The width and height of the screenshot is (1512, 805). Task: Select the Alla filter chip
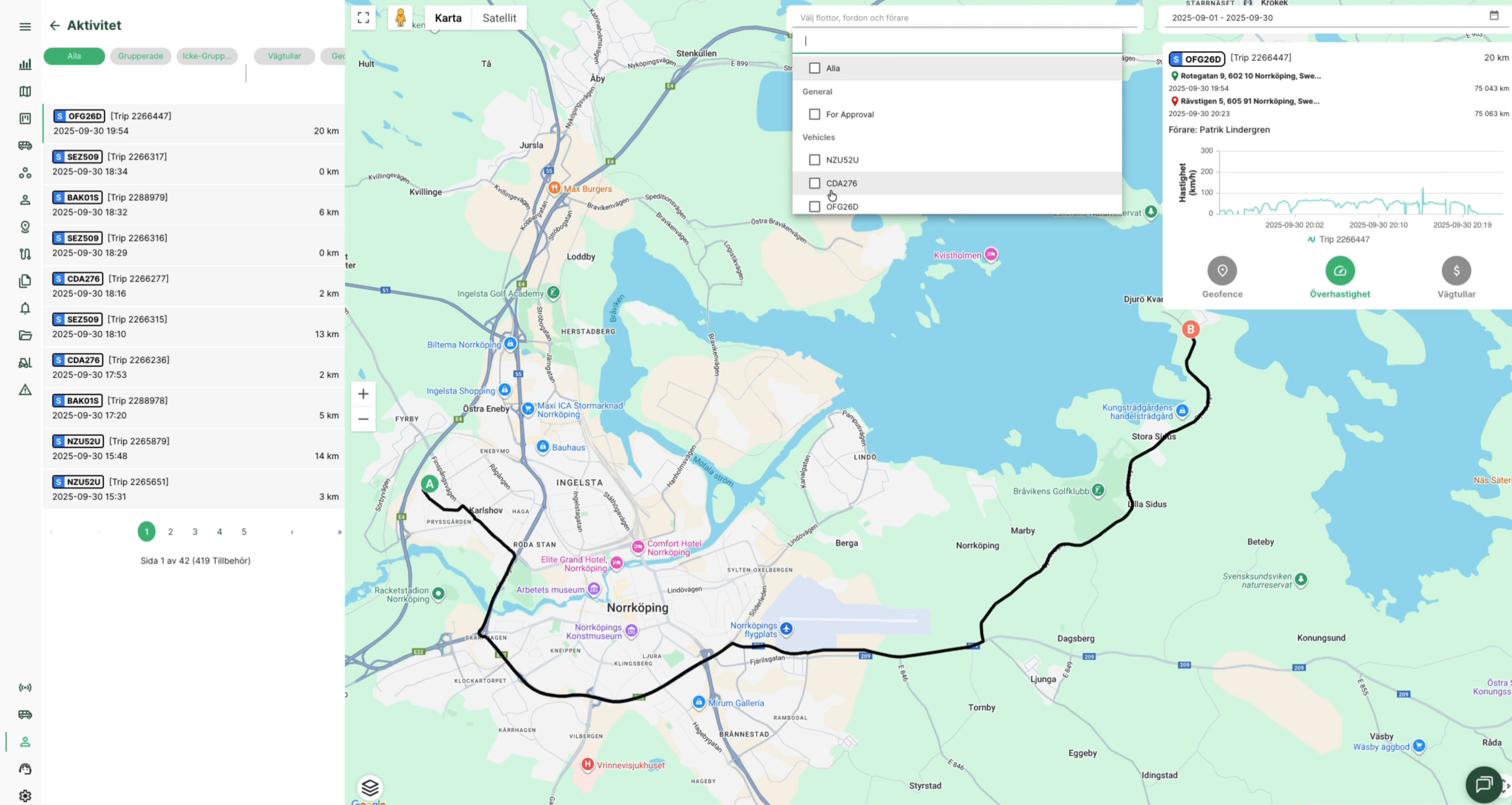[x=74, y=56]
